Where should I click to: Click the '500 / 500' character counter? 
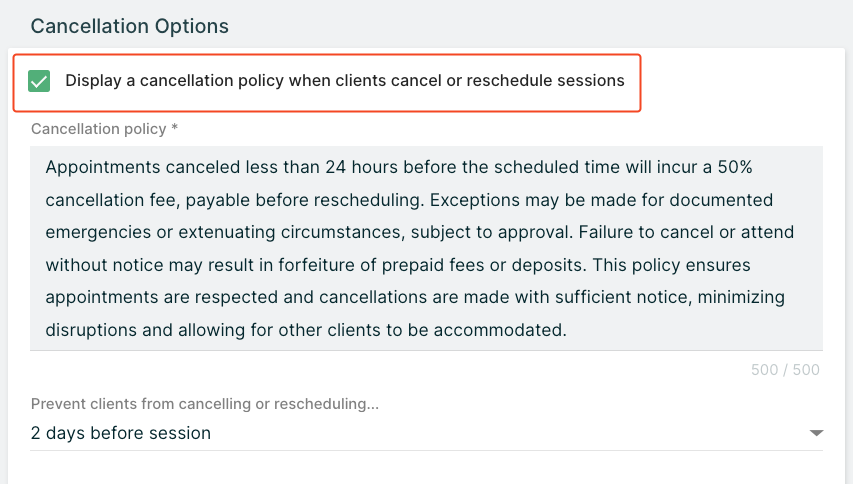(x=785, y=370)
